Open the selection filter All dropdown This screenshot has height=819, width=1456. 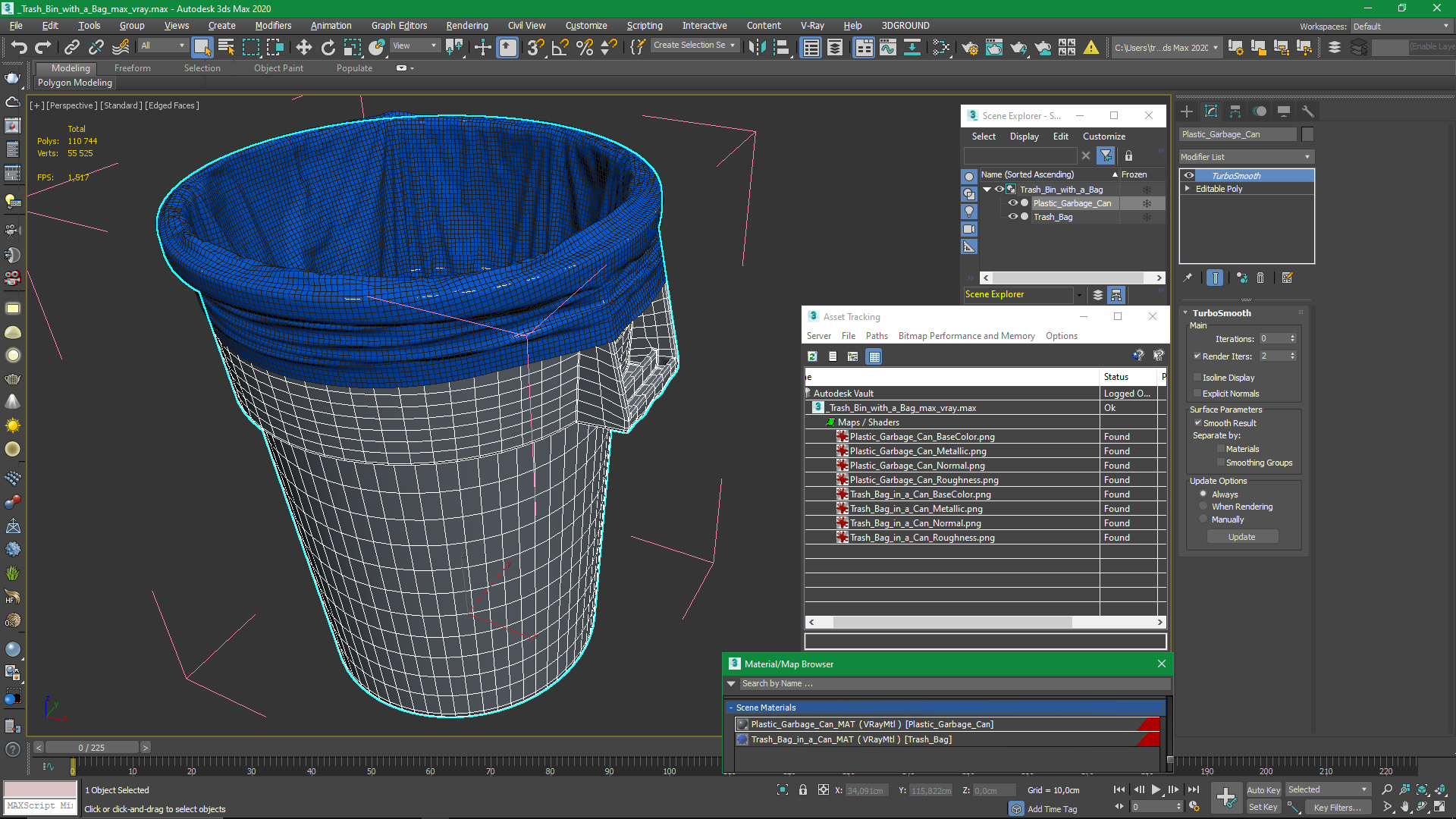163,45
